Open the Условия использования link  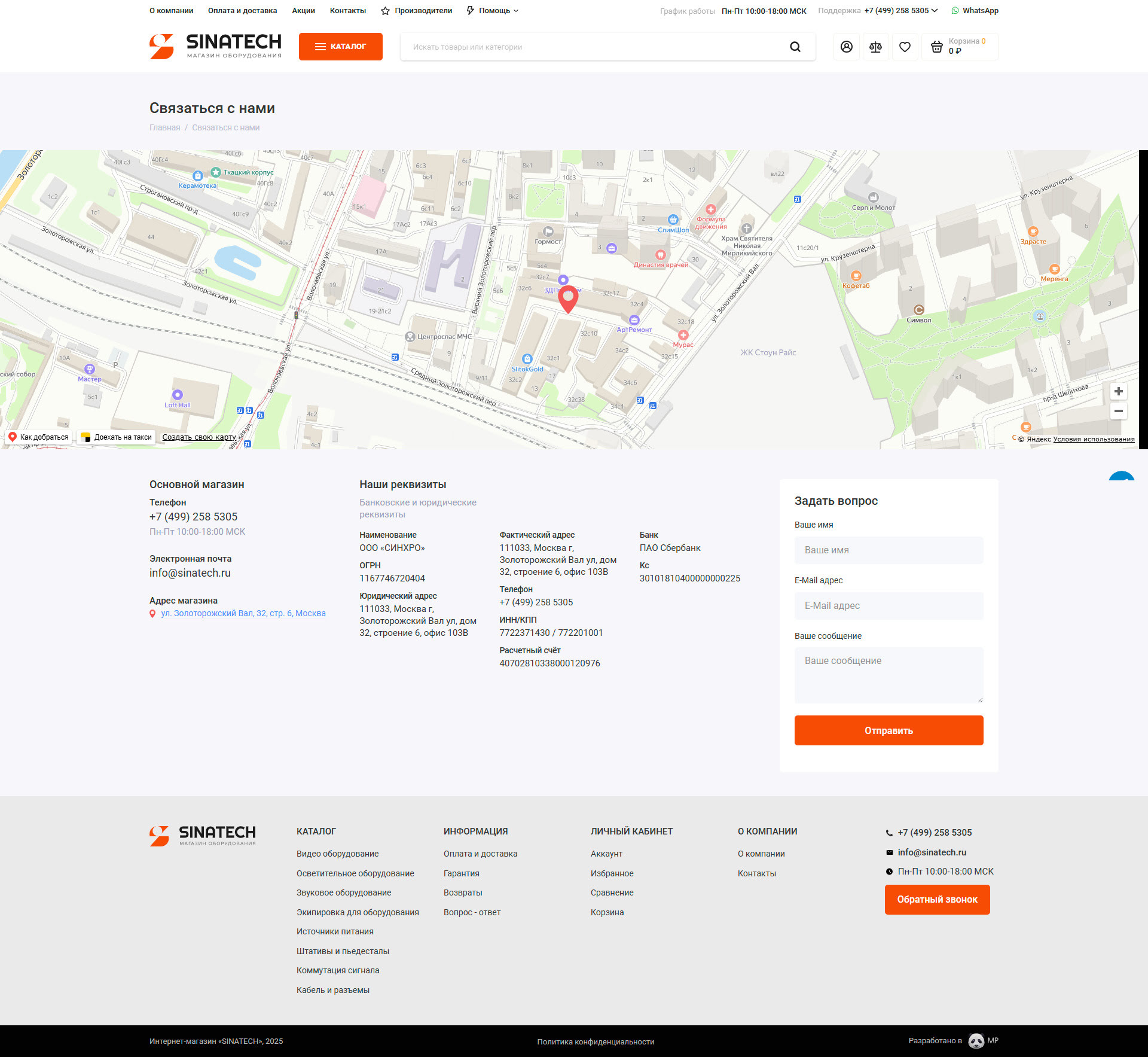(x=1094, y=439)
